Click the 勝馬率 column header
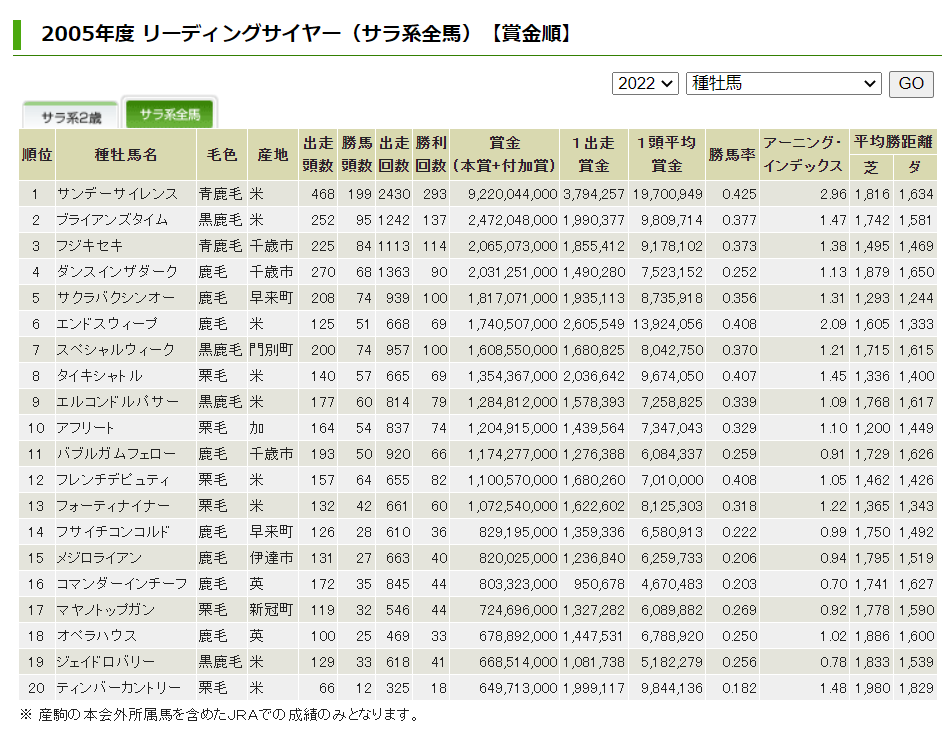This screenshot has width=950, height=750. [x=732, y=154]
